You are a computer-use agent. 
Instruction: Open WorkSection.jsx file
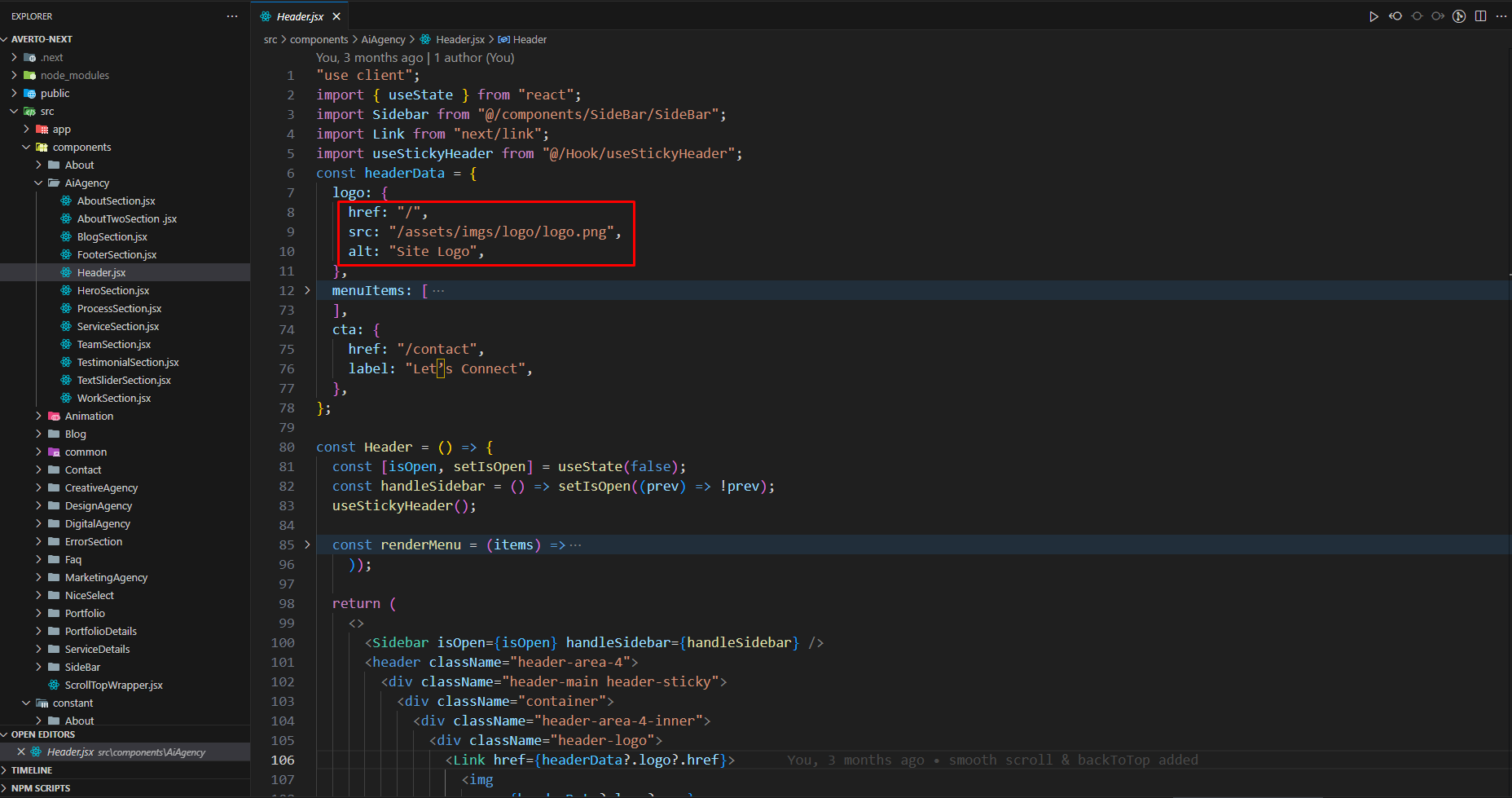point(113,398)
